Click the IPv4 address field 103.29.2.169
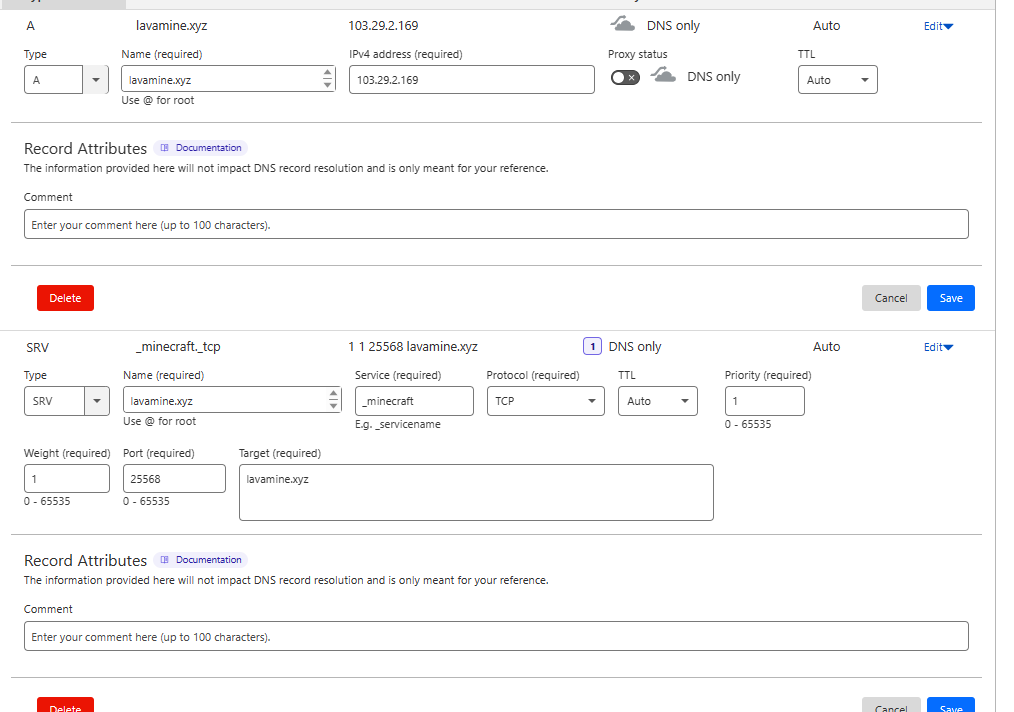The image size is (1014, 712). 471,80
